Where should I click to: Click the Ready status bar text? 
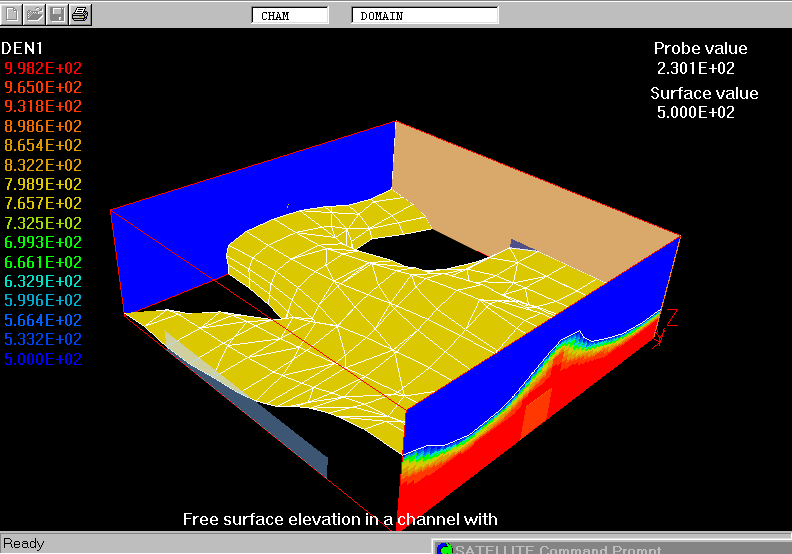tap(23, 543)
